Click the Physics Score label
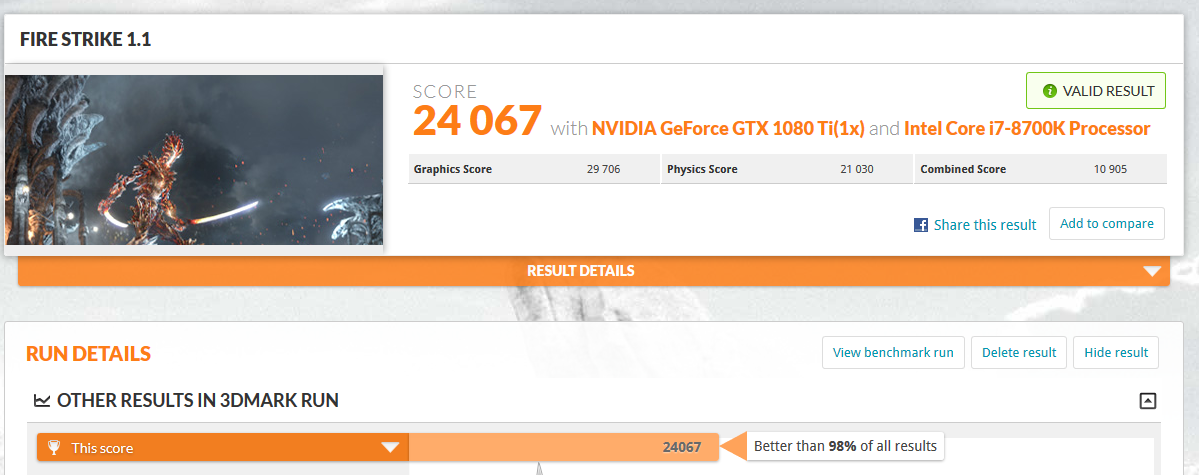This screenshot has width=1199, height=475. [x=702, y=169]
